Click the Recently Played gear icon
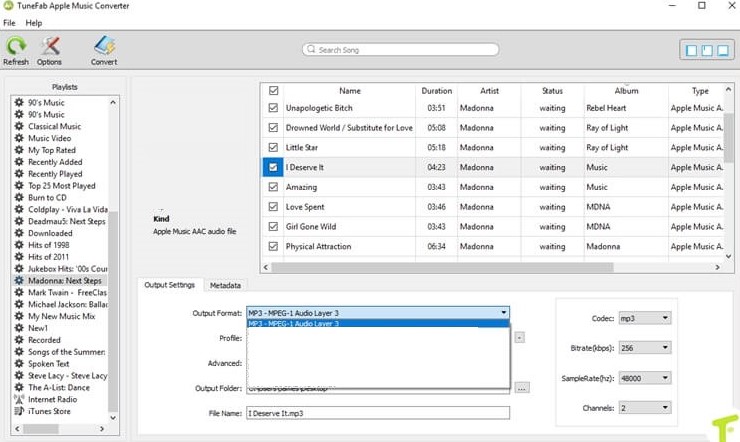The image size is (740, 442). click(x=19, y=174)
